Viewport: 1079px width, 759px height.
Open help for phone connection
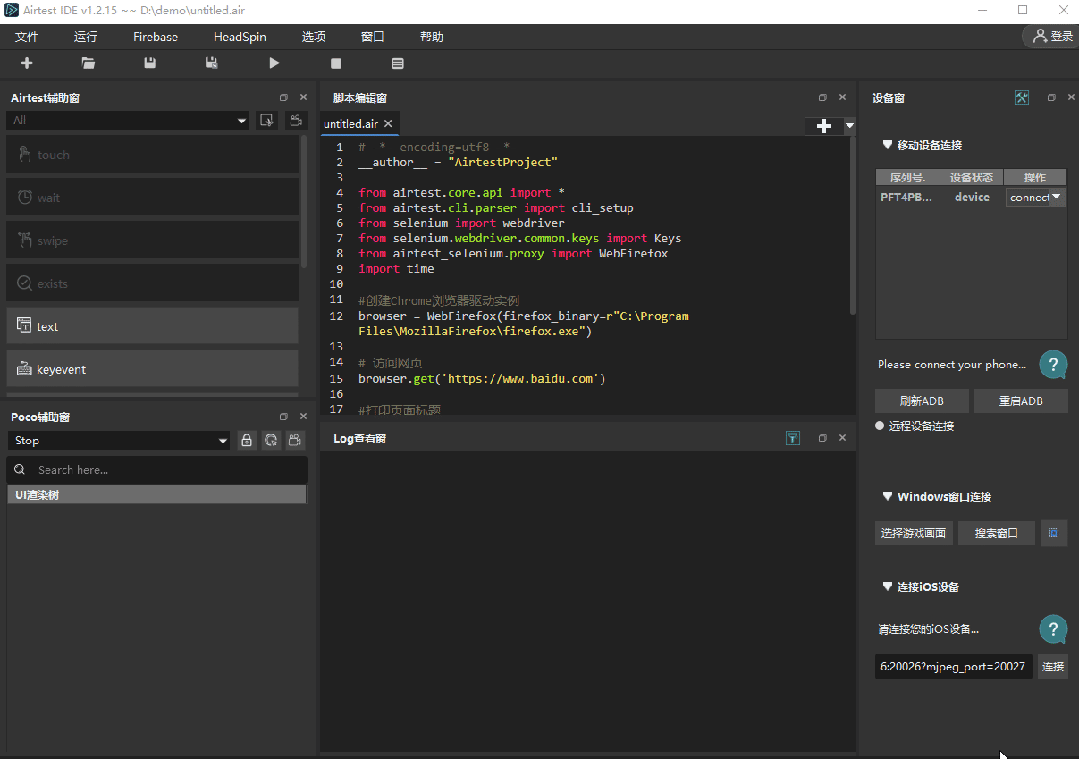click(1053, 365)
